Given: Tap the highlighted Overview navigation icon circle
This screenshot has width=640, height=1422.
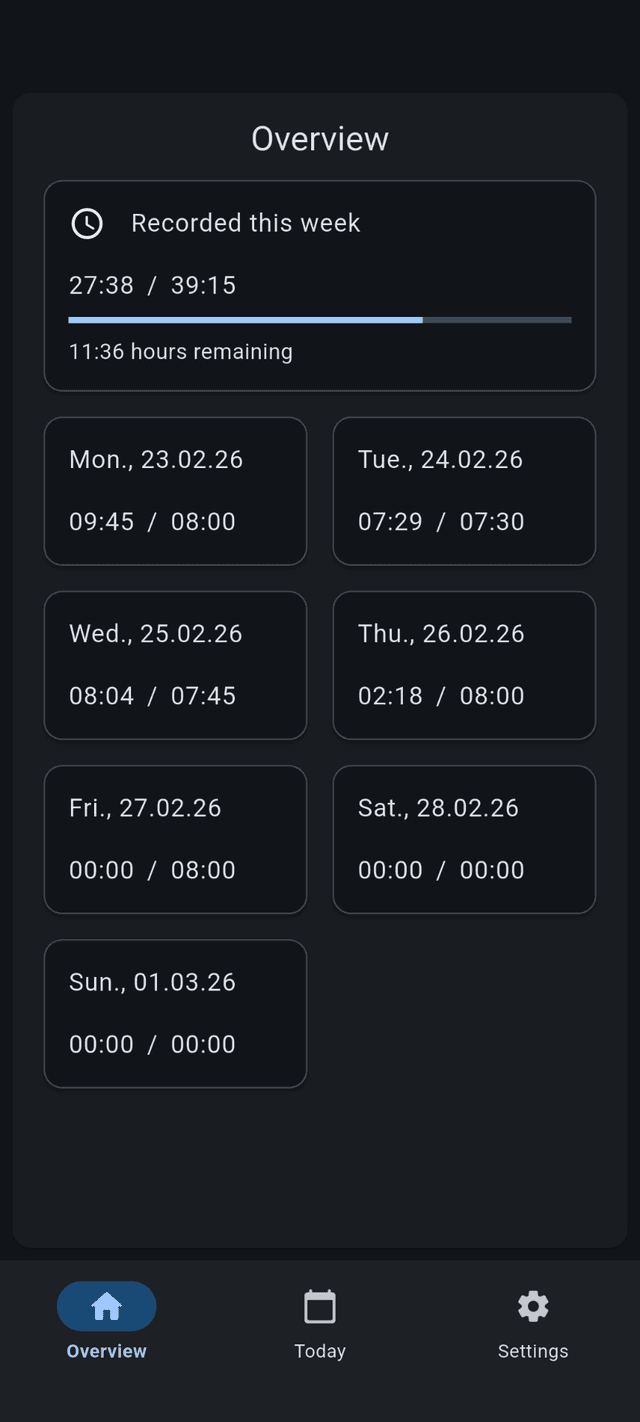Looking at the screenshot, I should 106,1305.
